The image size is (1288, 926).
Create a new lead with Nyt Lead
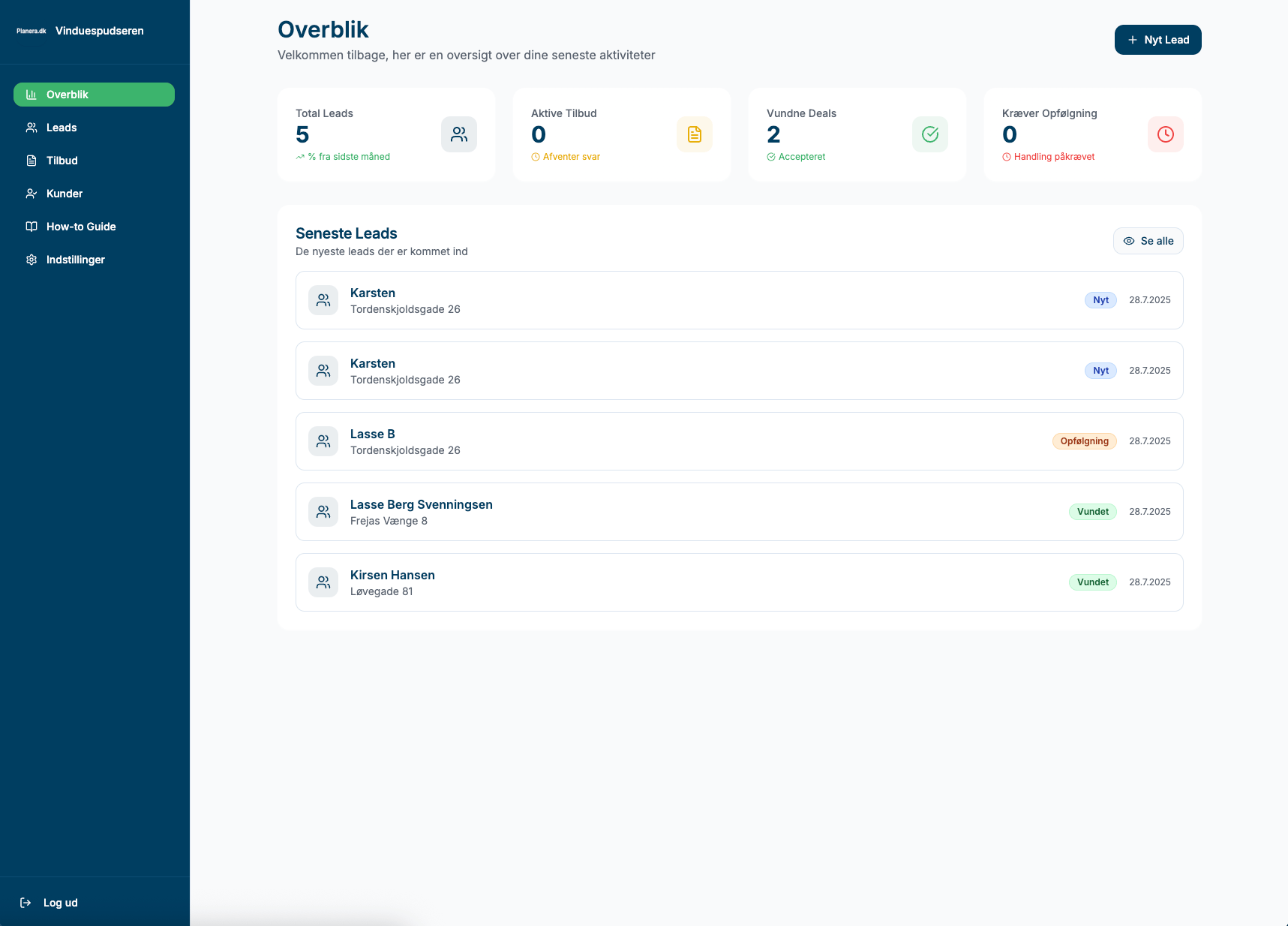[1157, 40]
